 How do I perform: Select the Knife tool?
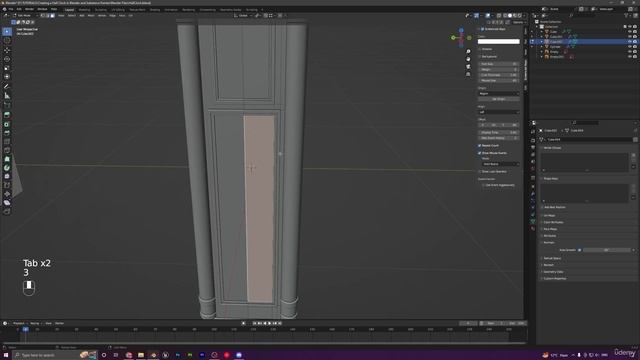(7, 151)
